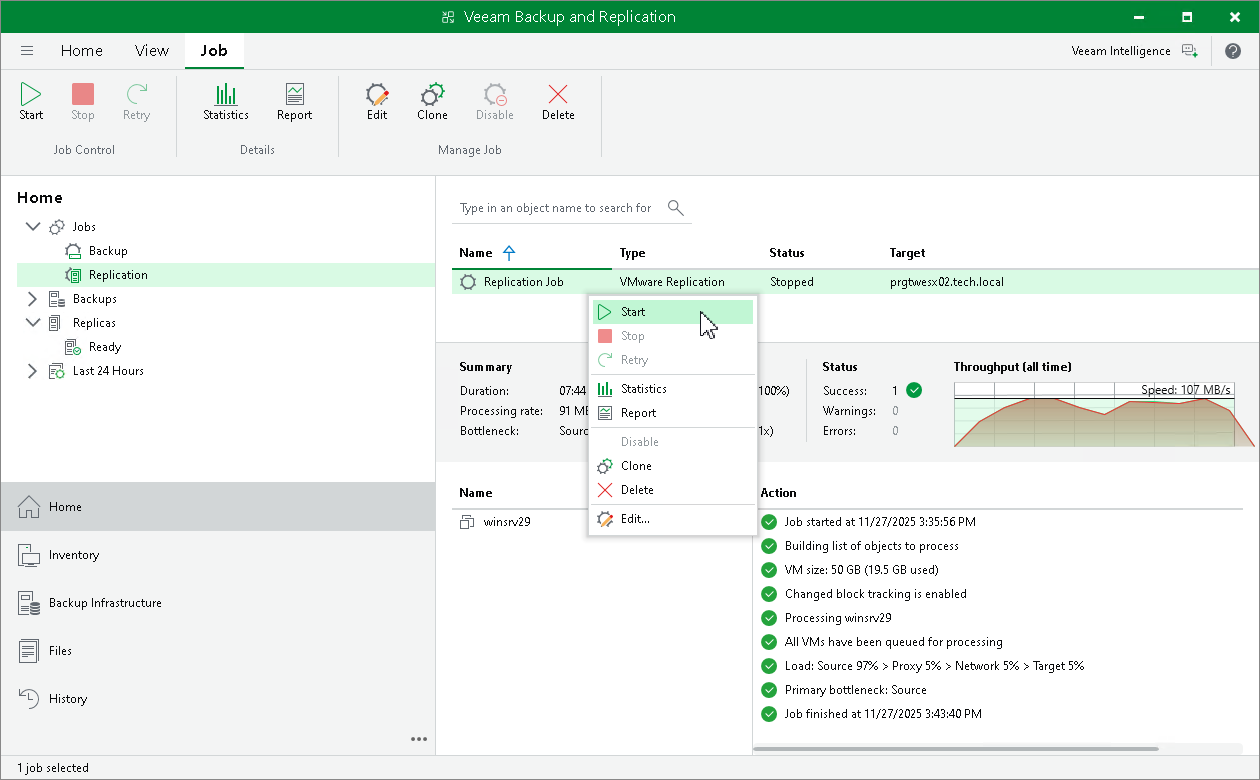Collapse the Replicas tree node
The image size is (1260, 780).
point(32,323)
